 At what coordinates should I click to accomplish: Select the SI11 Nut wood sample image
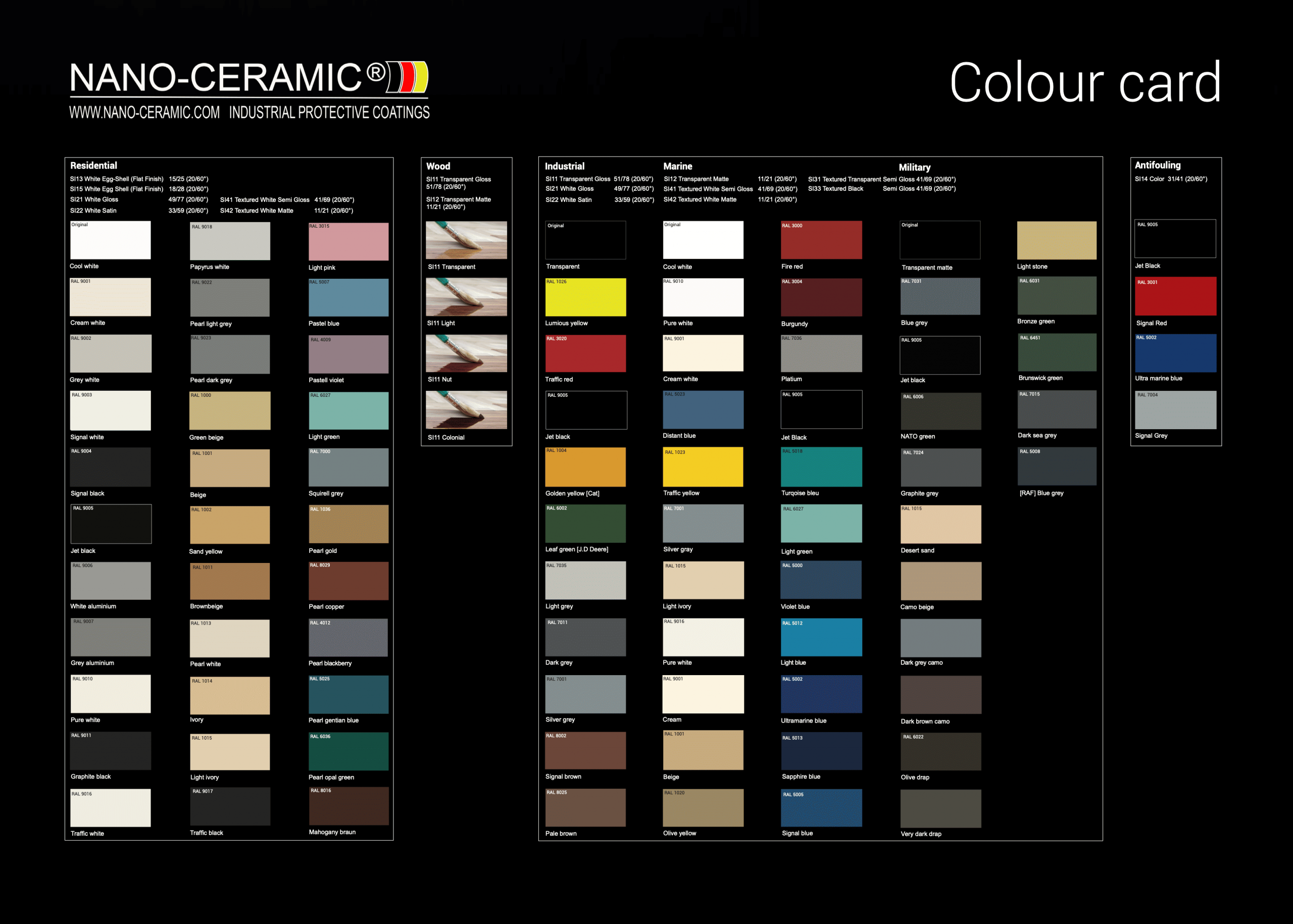click(466, 353)
